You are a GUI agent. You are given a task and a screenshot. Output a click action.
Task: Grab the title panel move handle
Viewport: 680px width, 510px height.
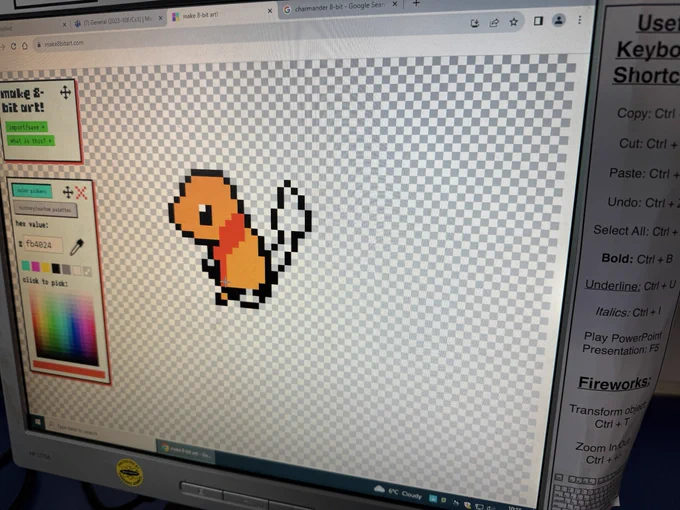click(x=65, y=92)
